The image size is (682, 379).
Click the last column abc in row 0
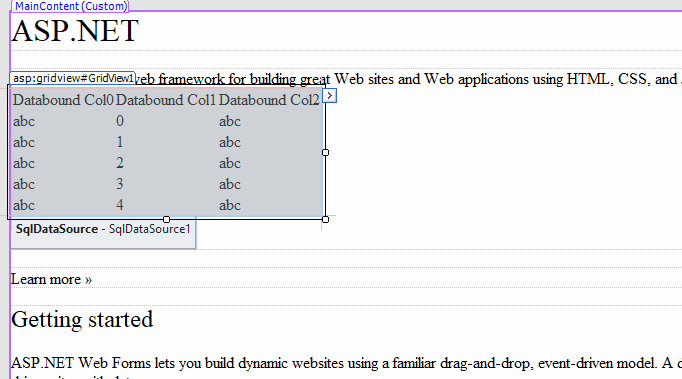[230, 121]
